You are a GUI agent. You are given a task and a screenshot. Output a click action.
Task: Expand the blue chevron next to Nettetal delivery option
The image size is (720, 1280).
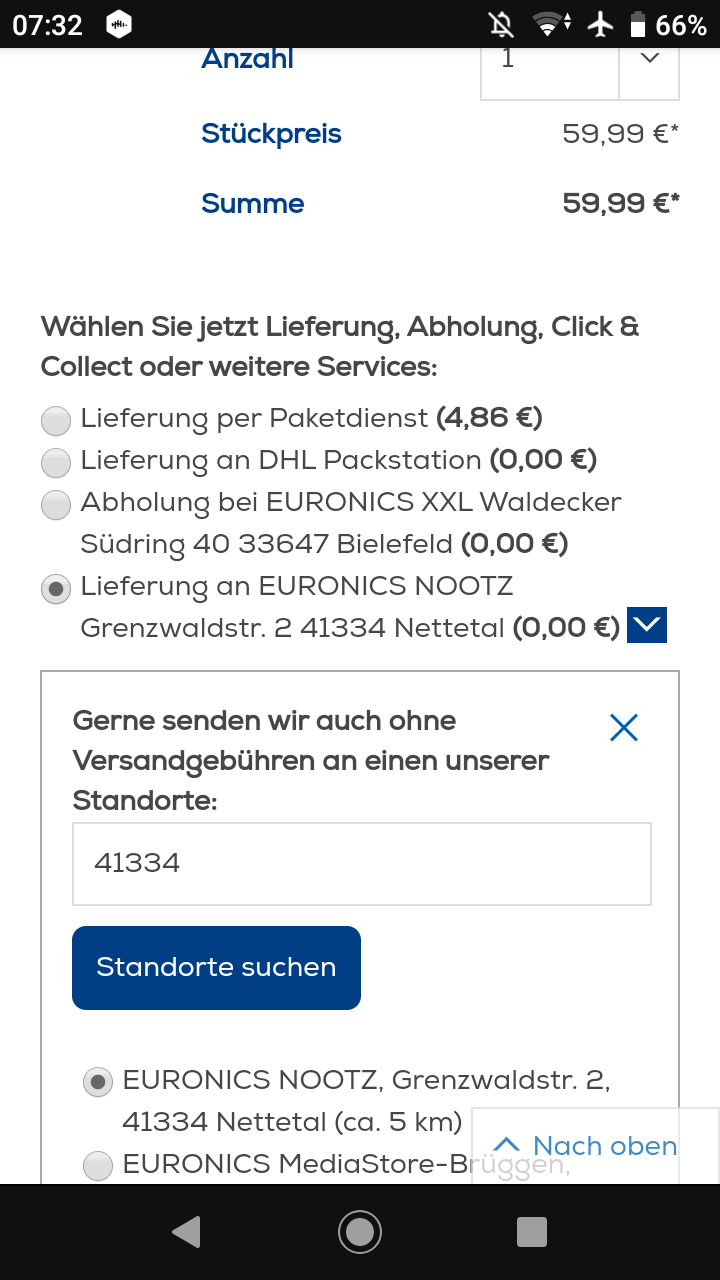pyautogui.click(x=646, y=624)
